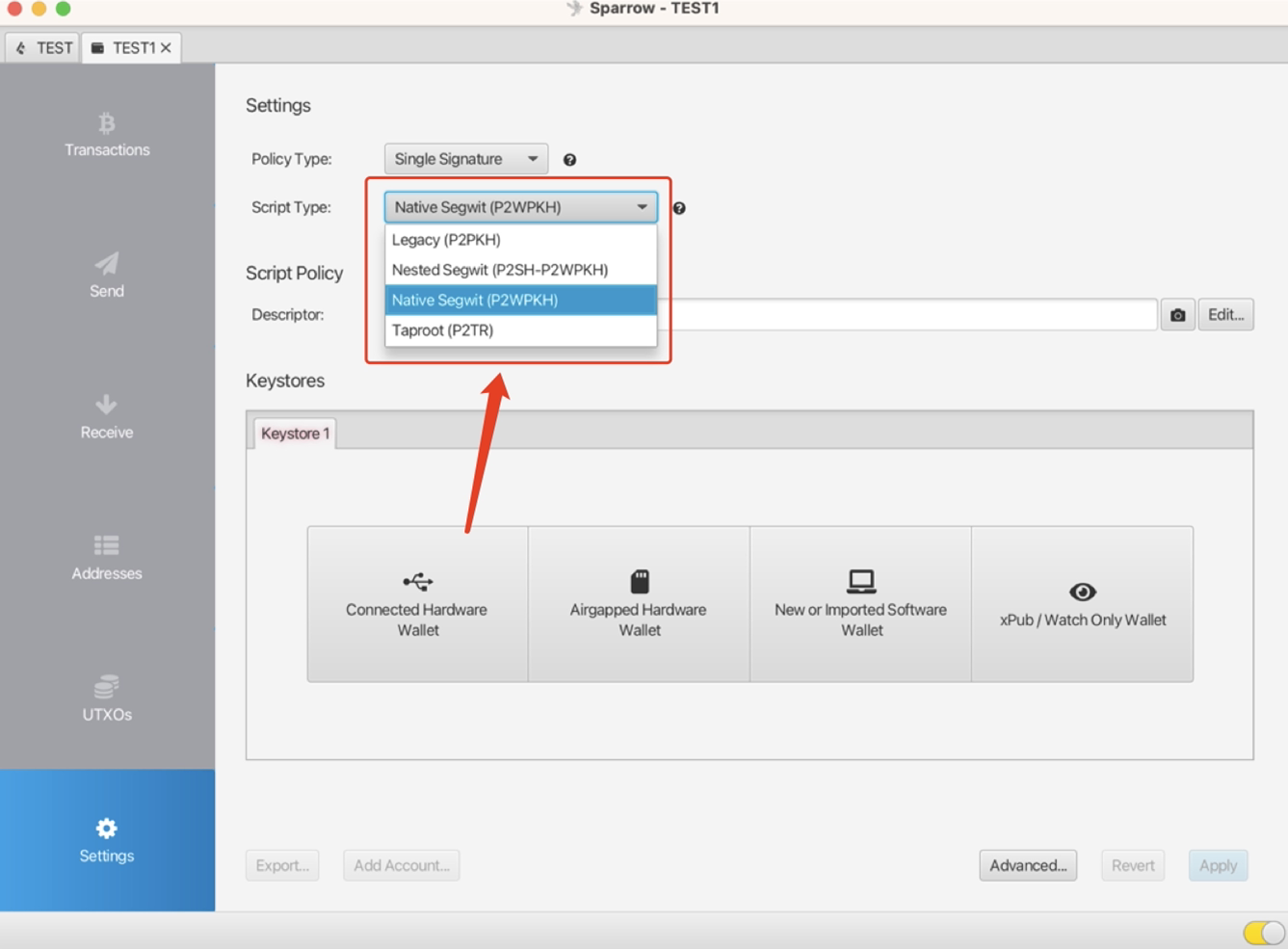Click the camera scan descriptor icon
The height and width of the screenshot is (949, 1288).
click(x=1177, y=315)
